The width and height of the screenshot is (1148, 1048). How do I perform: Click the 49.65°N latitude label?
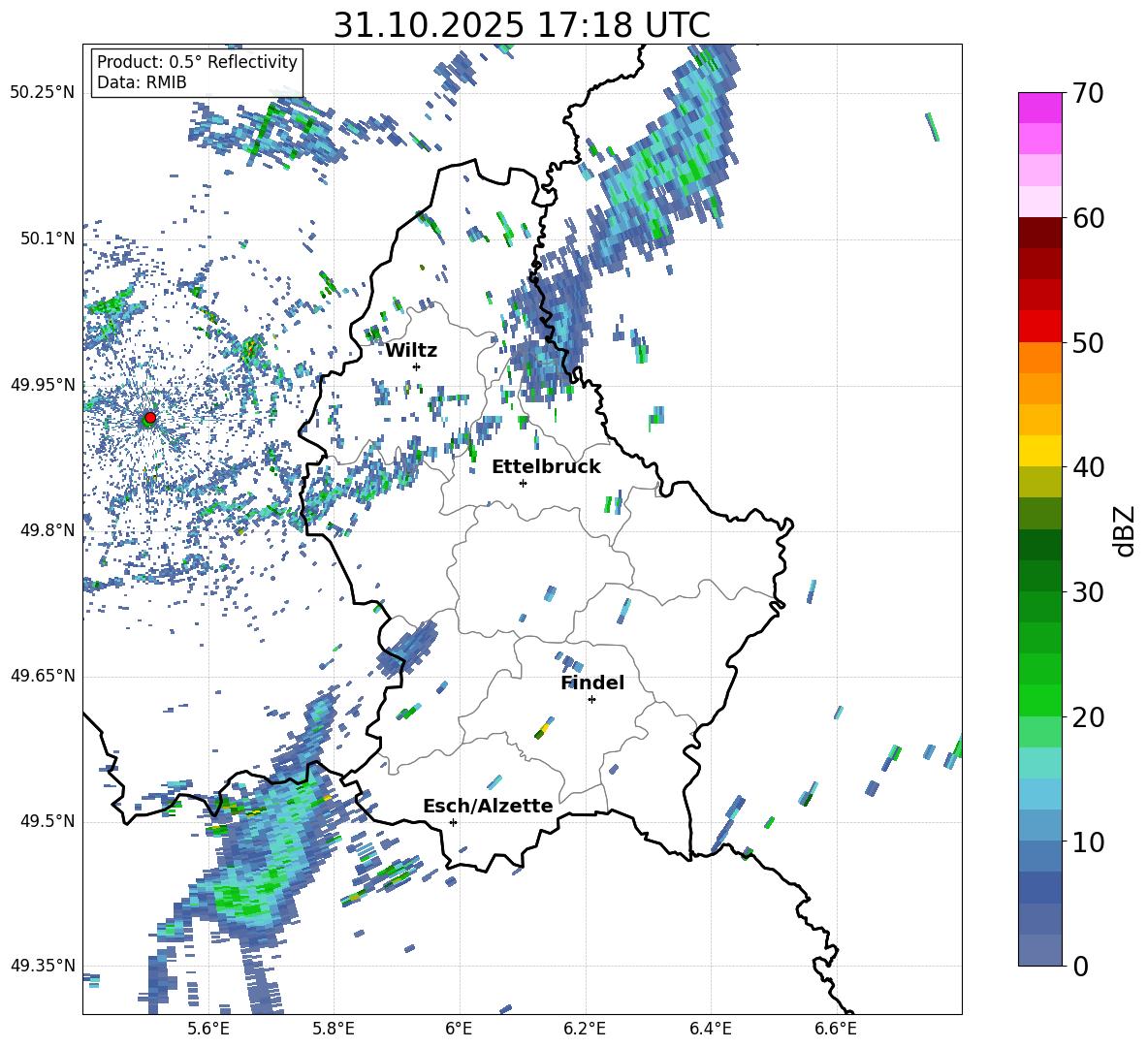tap(42, 676)
